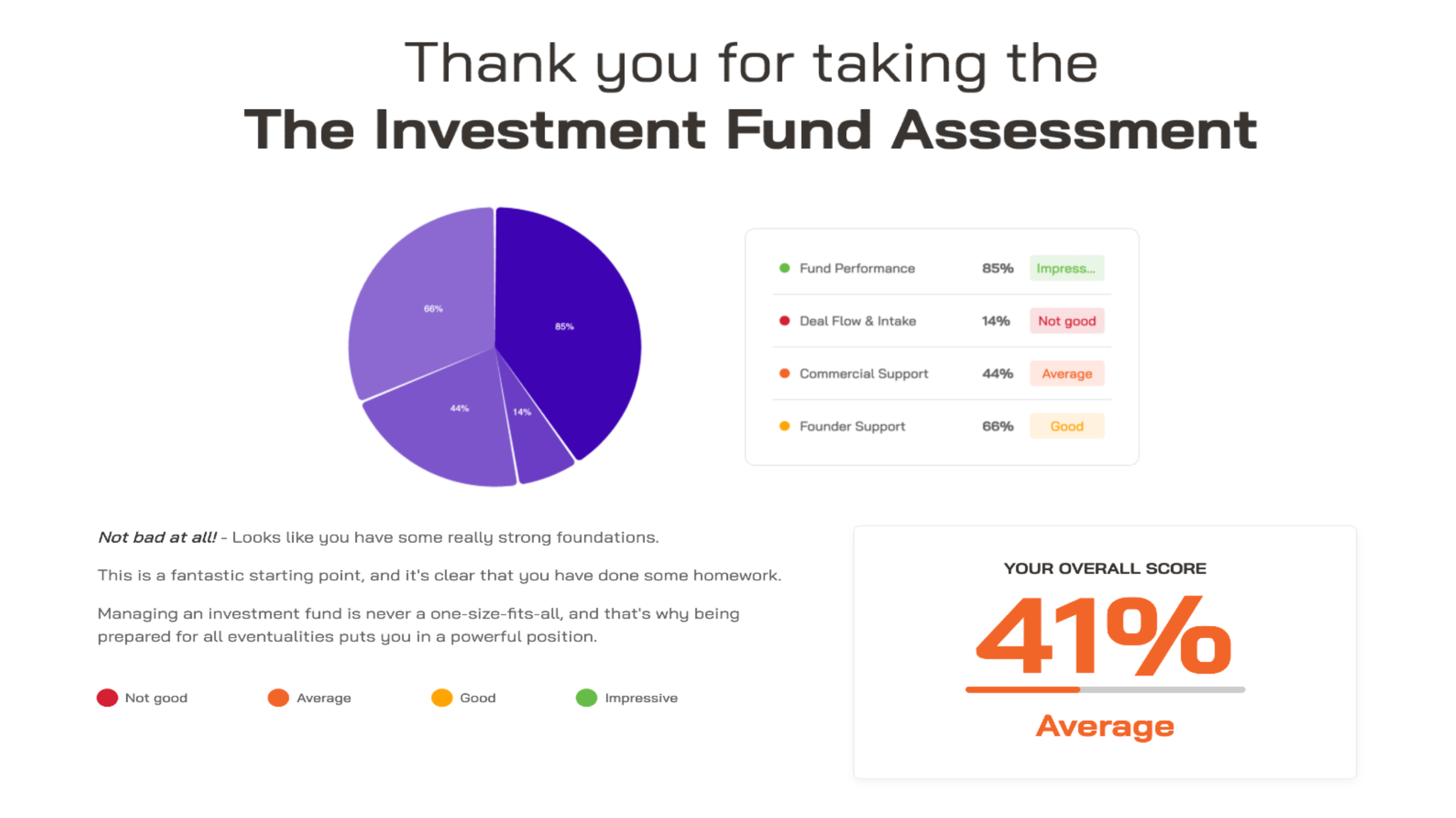Click the truncated Impress... rating badge

[x=1067, y=268]
